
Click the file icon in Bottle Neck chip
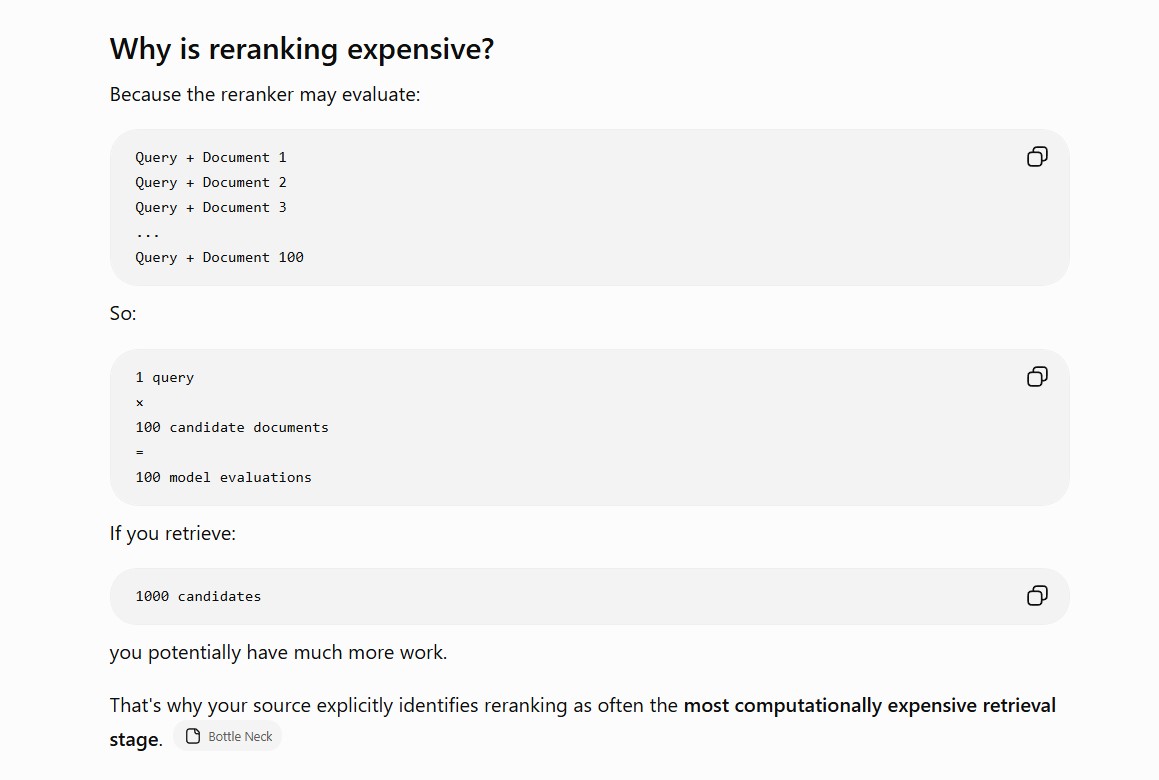pos(193,736)
